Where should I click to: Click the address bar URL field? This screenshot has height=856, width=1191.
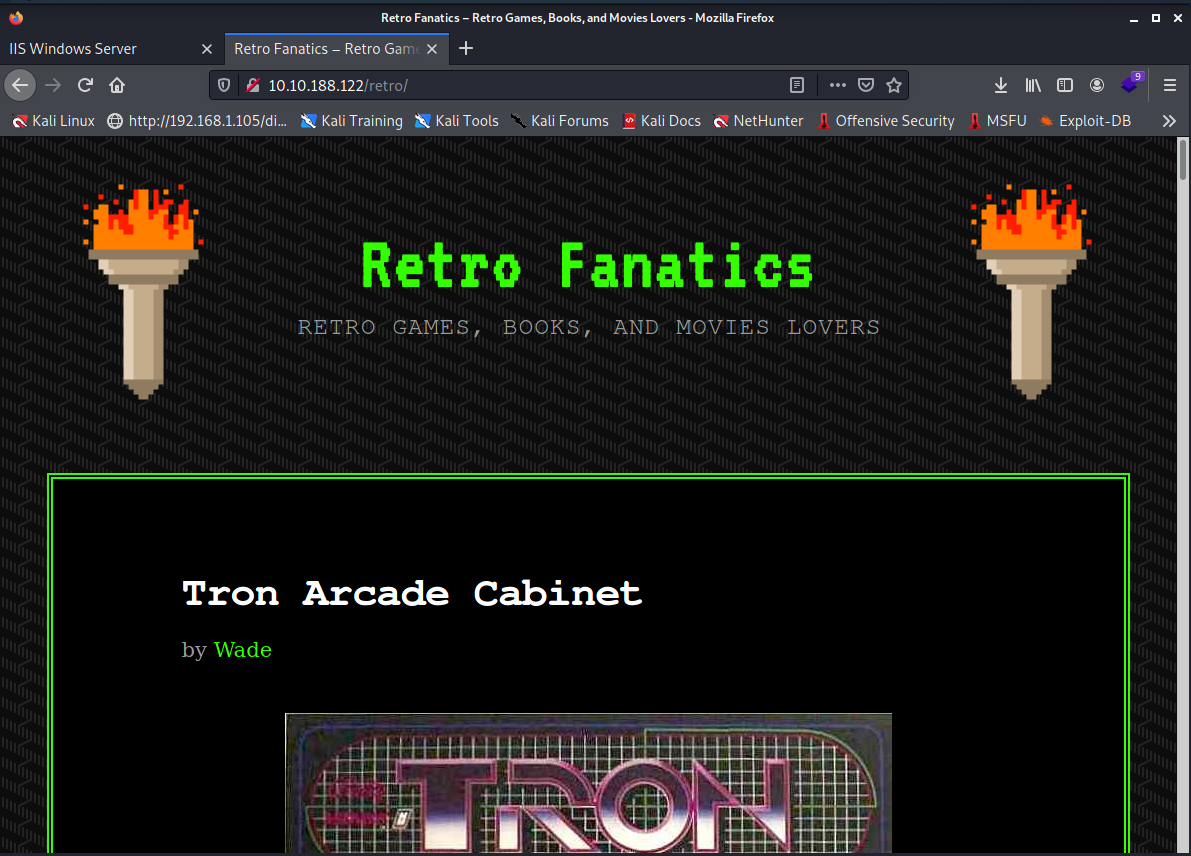coord(520,85)
